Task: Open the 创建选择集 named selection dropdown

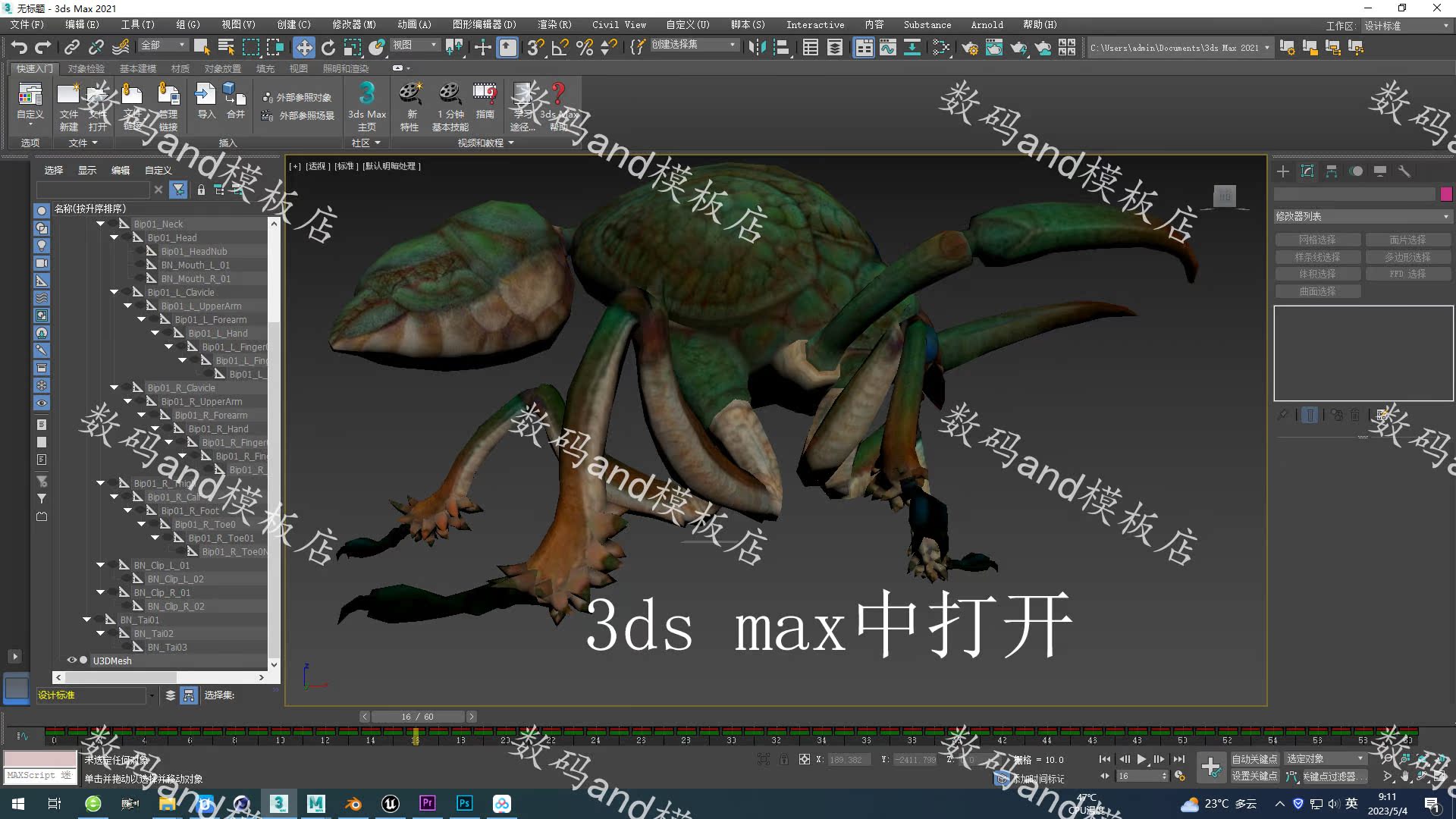Action: pyautogui.click(x=694, y=45)
